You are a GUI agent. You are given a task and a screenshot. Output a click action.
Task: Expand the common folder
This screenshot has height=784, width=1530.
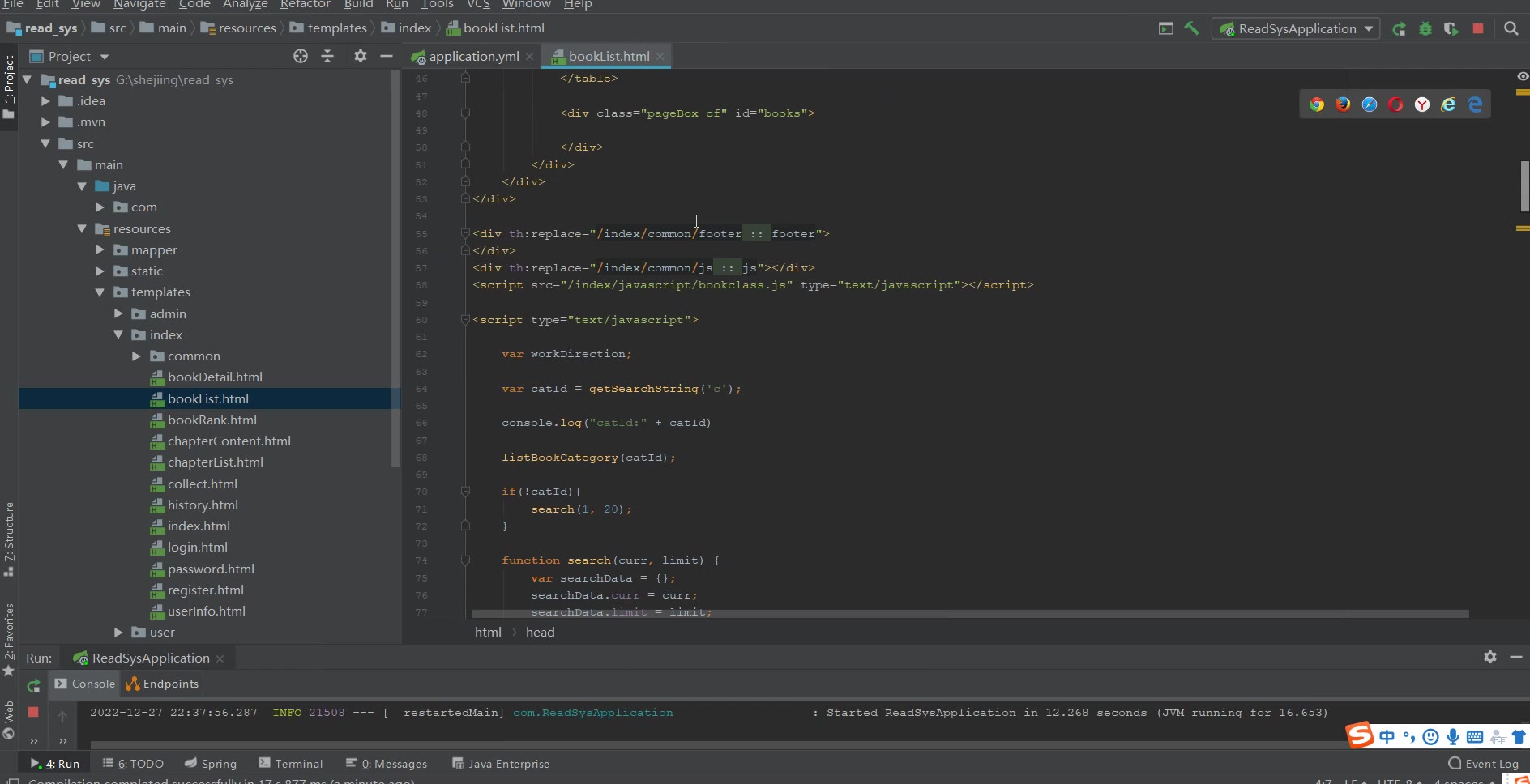136,356
